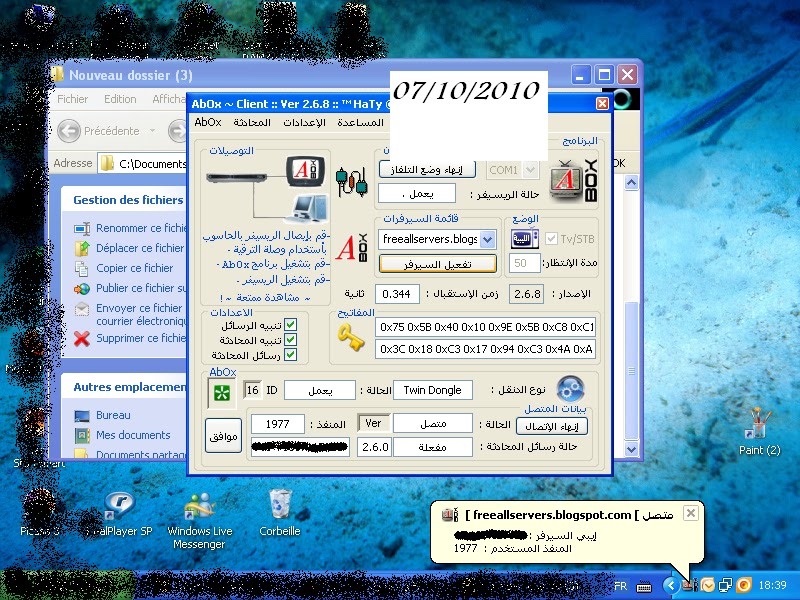Click the تفعيل السيرفر activate server button
The width and height of the screenshot is (800, 600).
(x=437, y=264)
